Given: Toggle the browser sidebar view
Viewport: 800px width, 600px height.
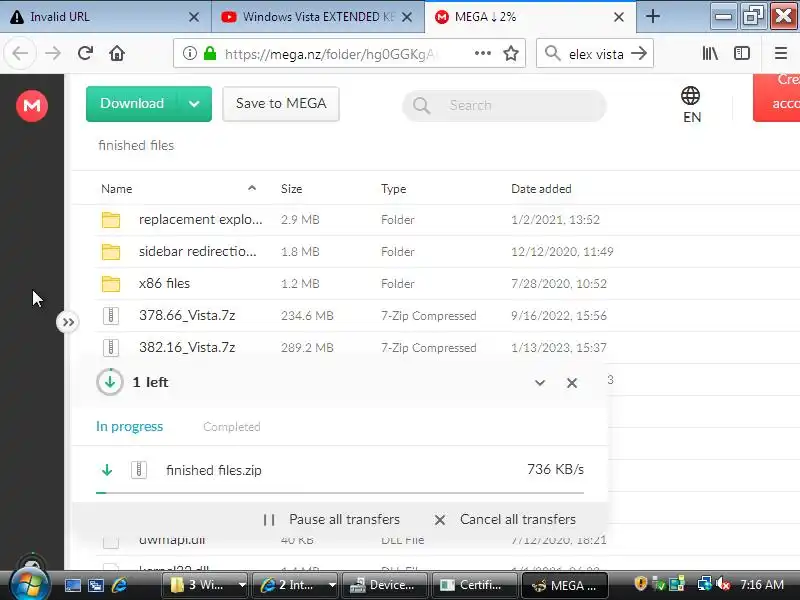Looking at the screenshot, I should click(x=741, y=53).
